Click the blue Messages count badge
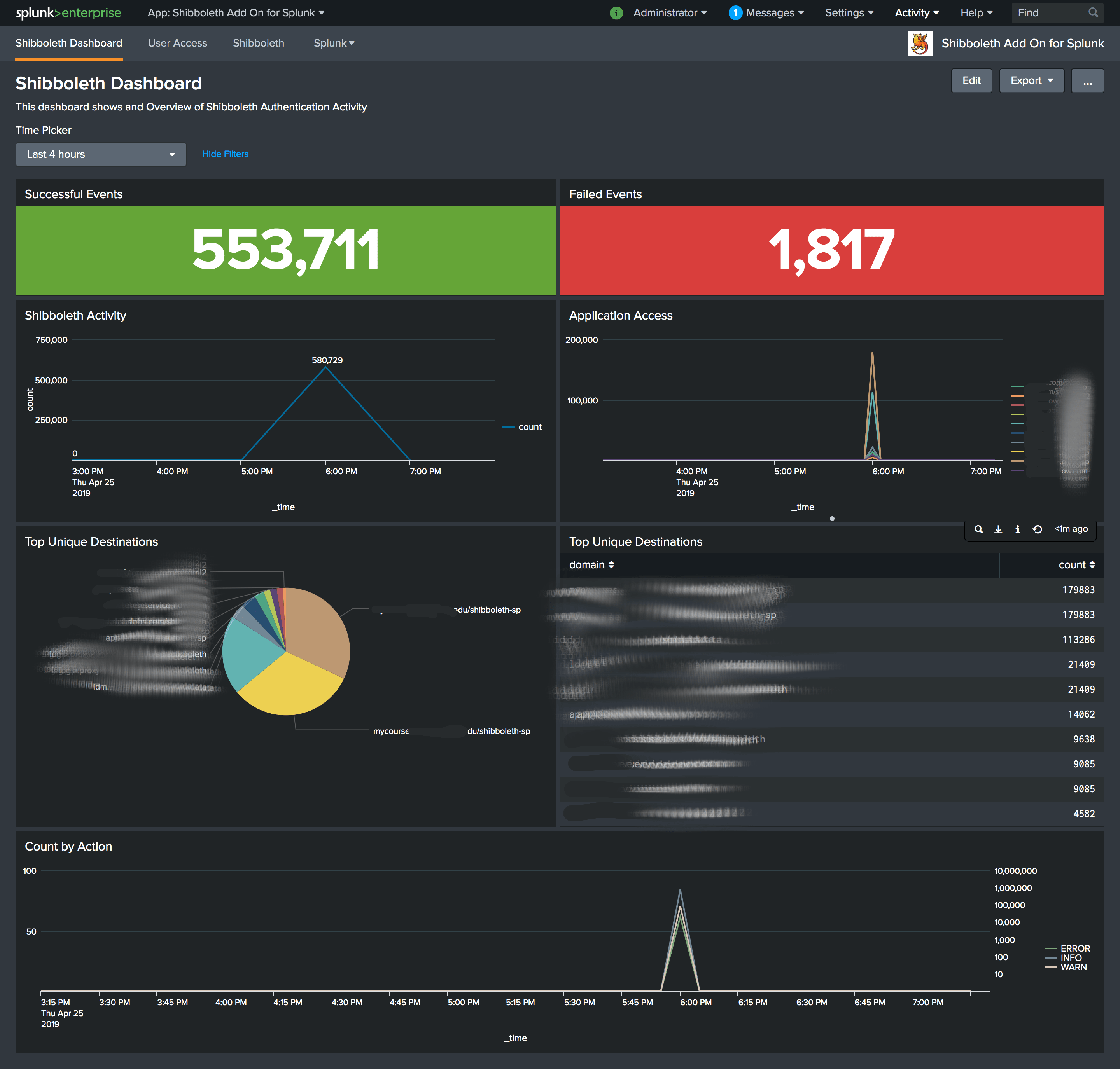This screenshot has width=1120, height=1069. click(x=735, y=12)
